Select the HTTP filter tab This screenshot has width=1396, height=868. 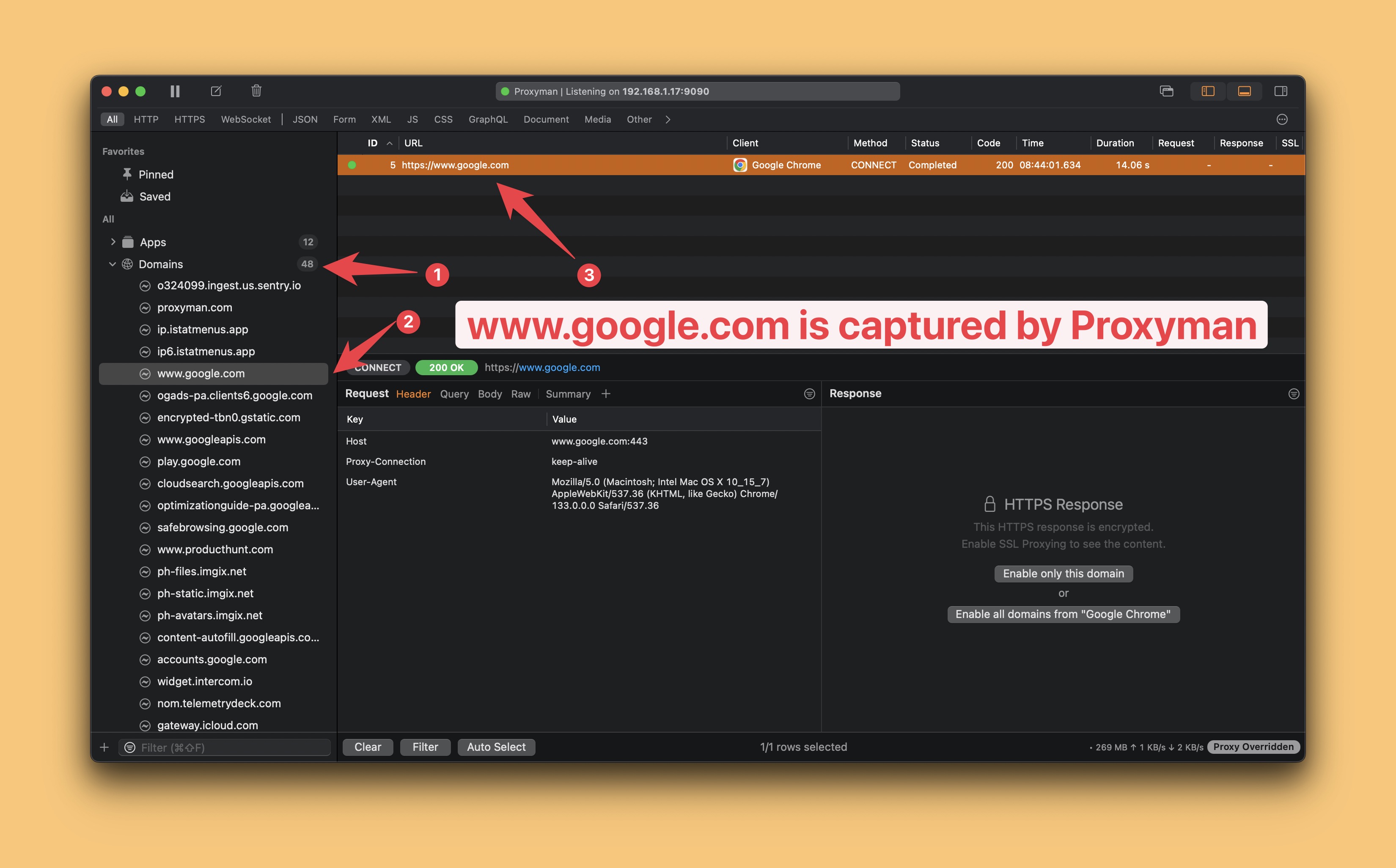tap(146, 119)
